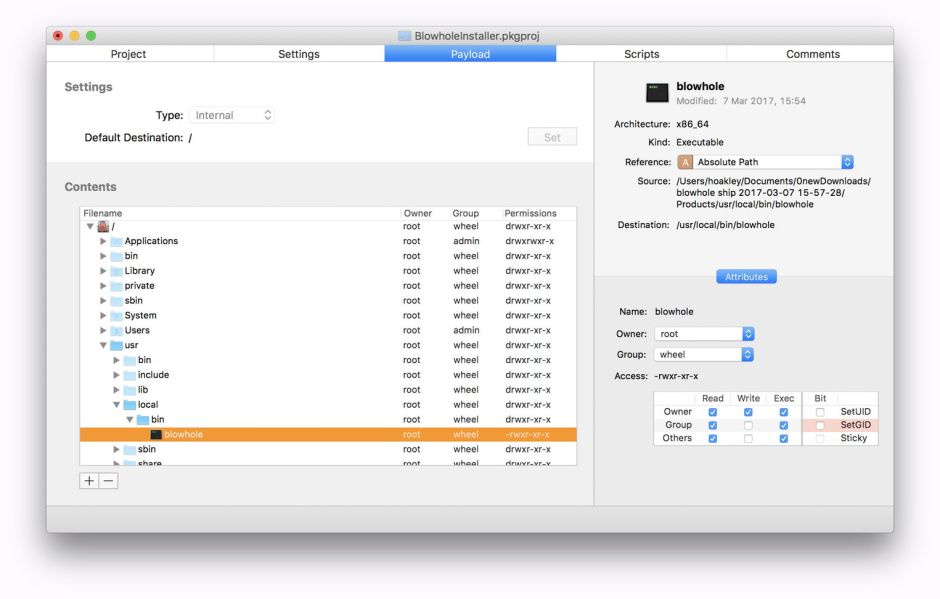Open the Owner dropdown set to root
This screenshot has width=940, height=599.
click(704, 334)
